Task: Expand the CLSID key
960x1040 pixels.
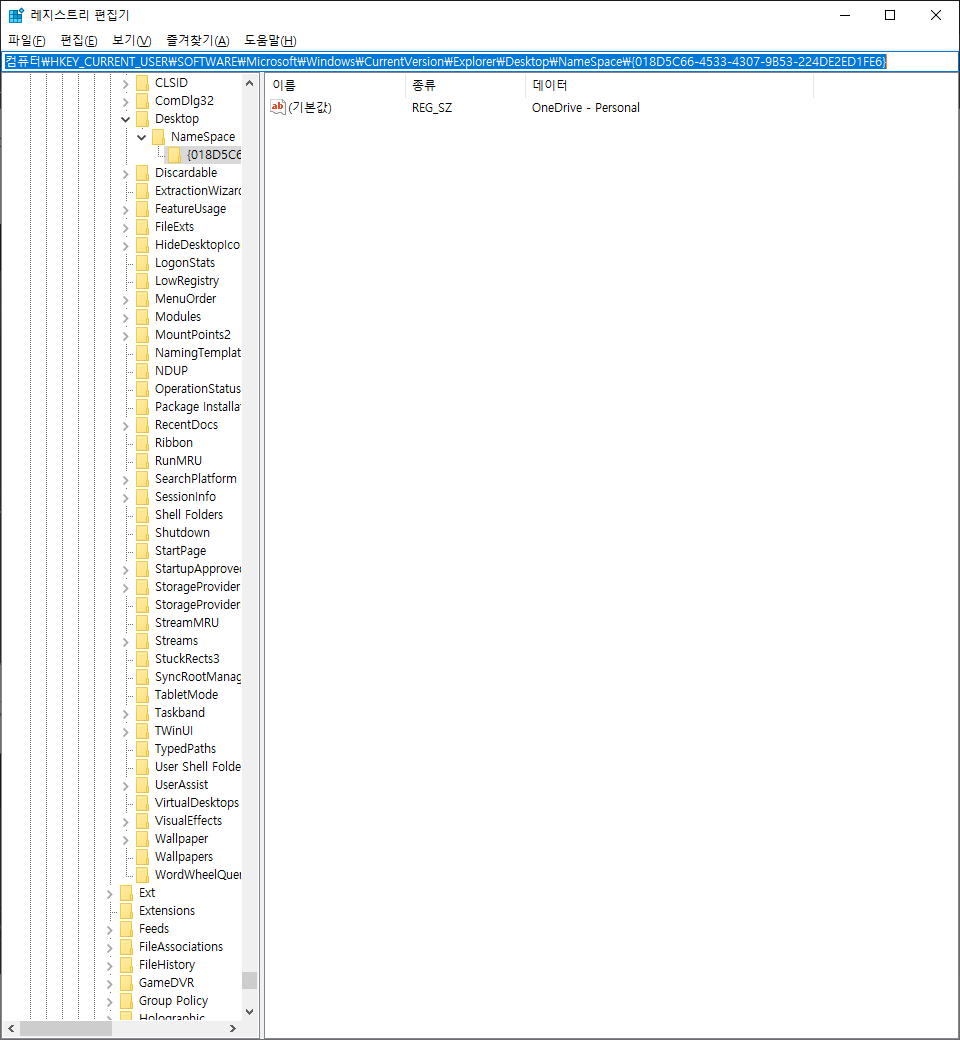Action: [x=125, y=84]
